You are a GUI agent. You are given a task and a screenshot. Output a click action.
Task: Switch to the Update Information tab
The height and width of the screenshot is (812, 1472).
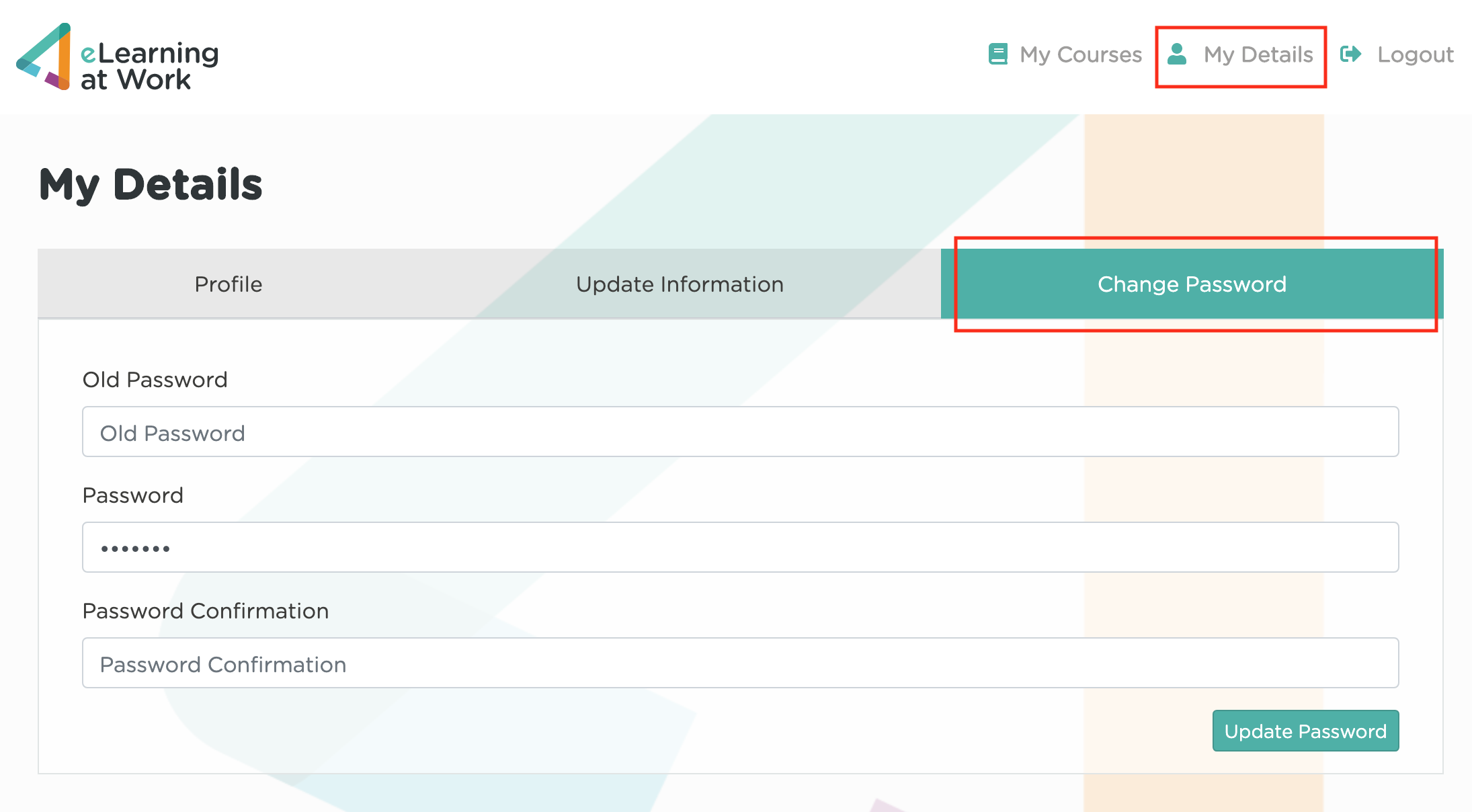click(x=680, y=284)
